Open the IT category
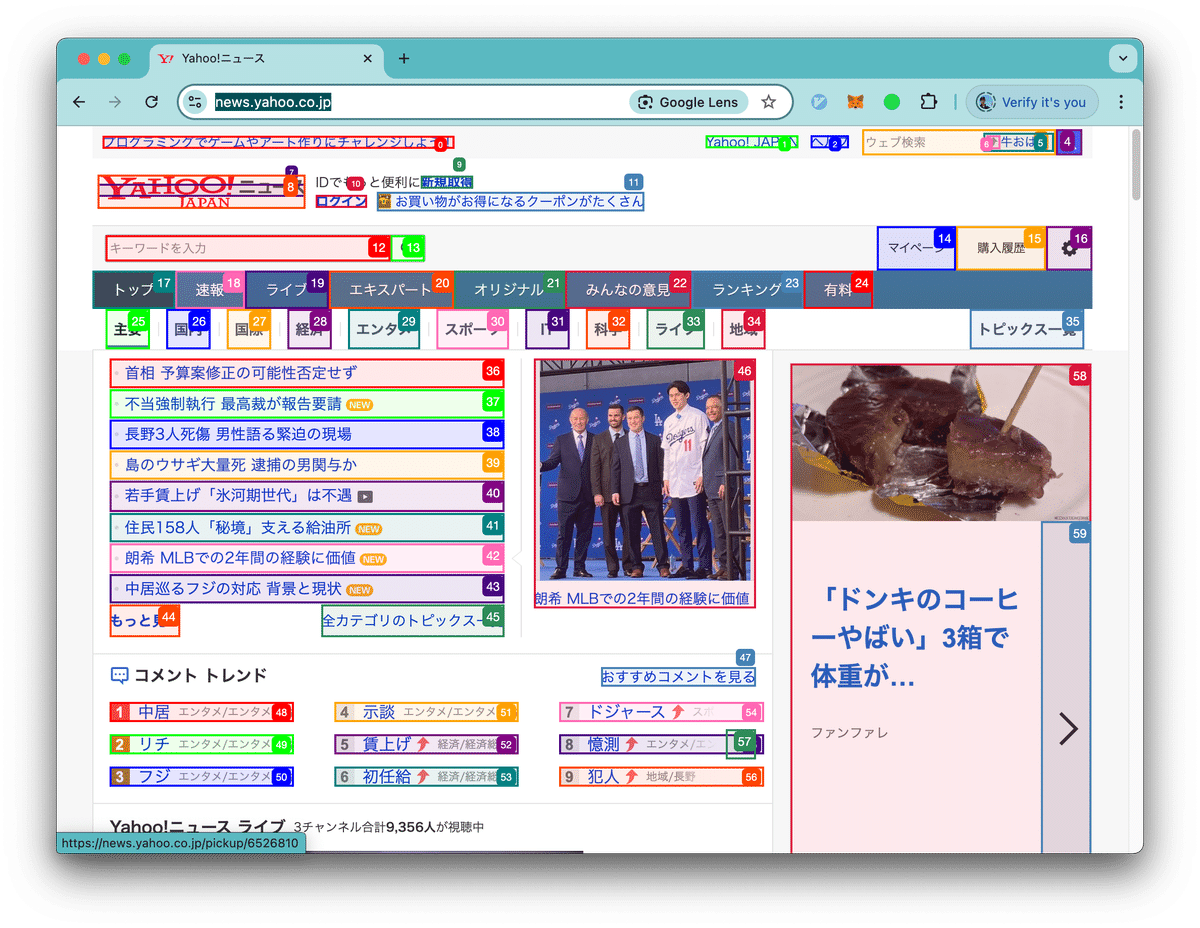1200x928 pixels. point(547,329)
